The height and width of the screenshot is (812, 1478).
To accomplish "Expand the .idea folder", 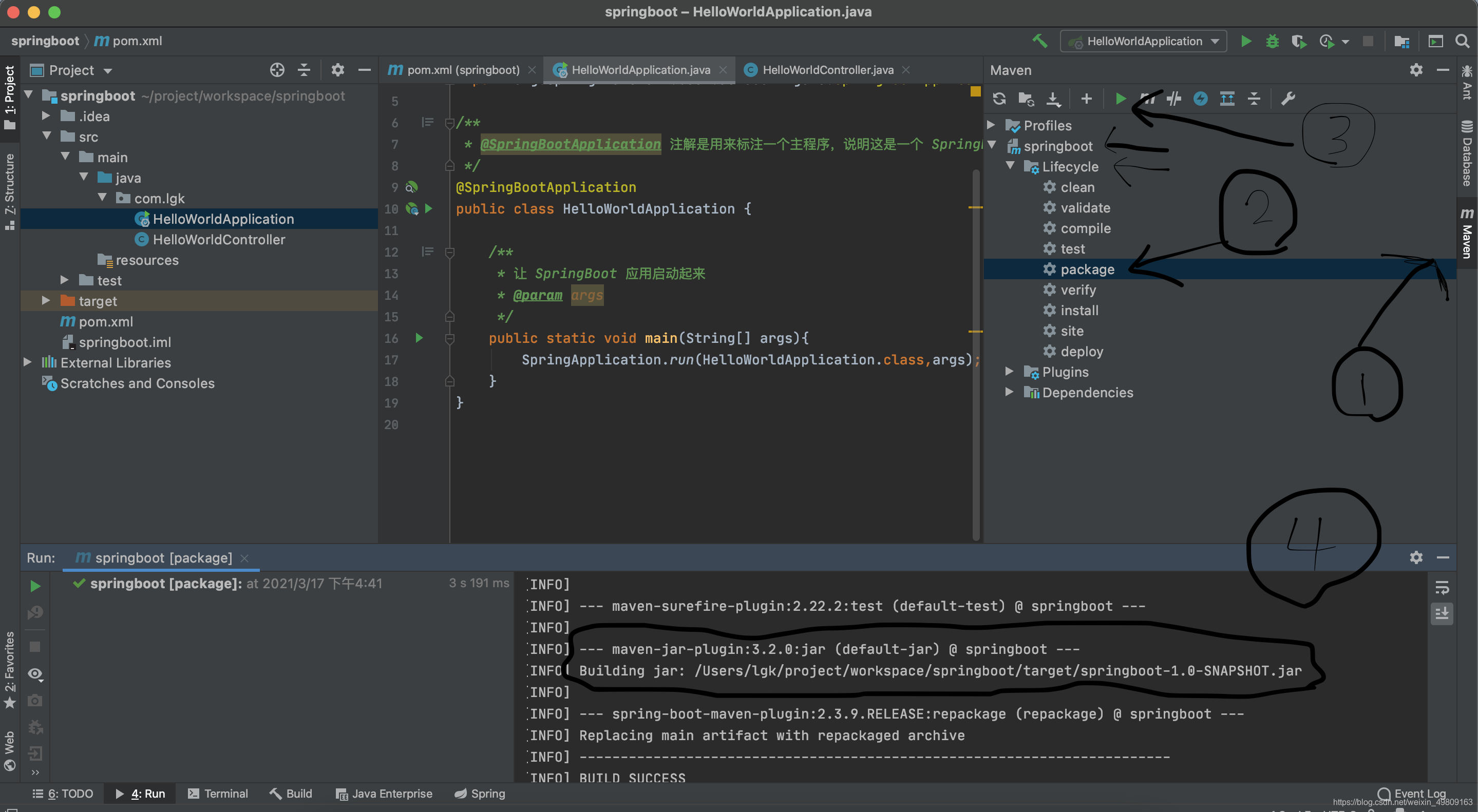I will (46, 116).
